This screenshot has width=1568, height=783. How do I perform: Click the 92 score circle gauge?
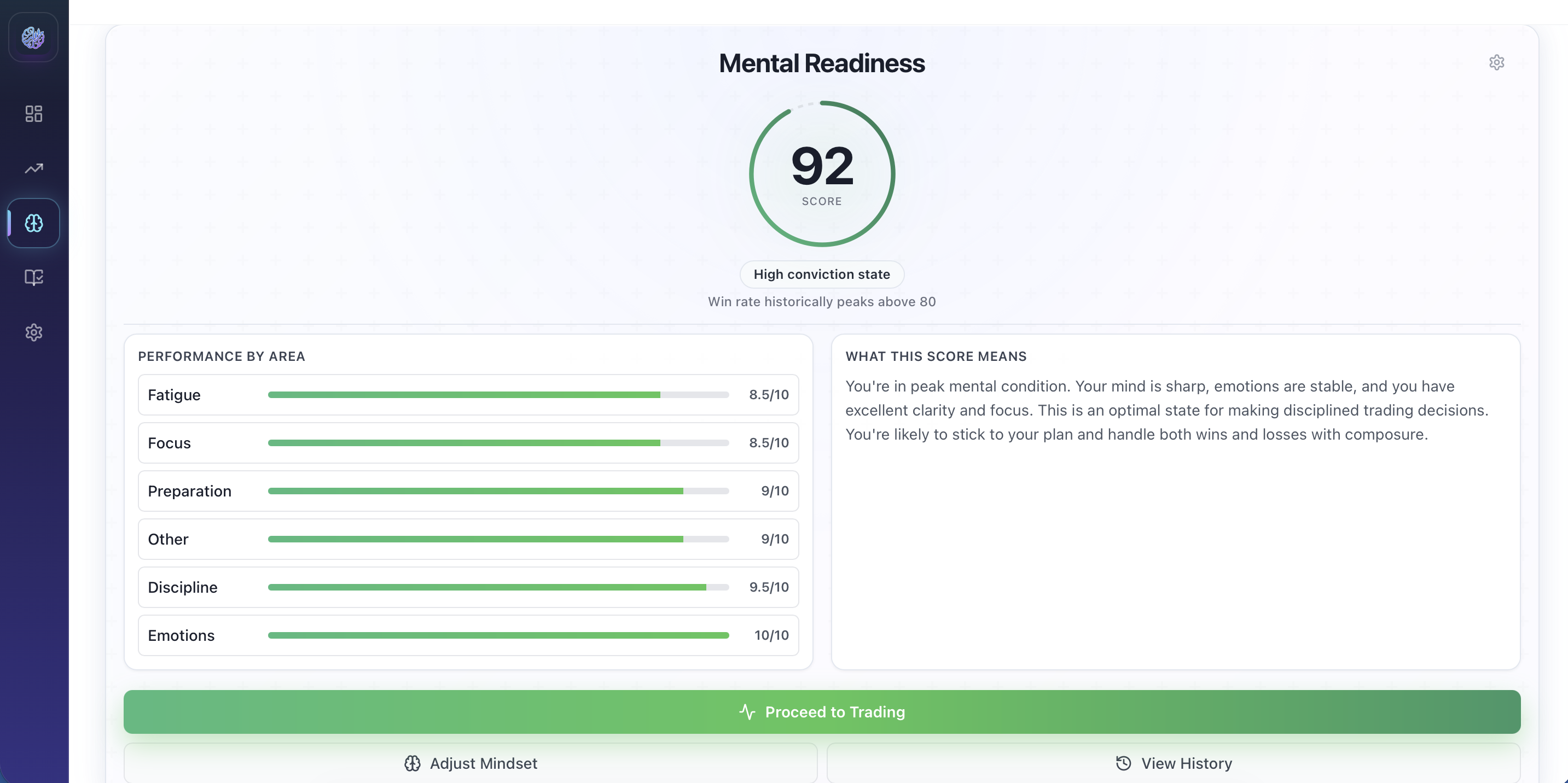[822, 173]
